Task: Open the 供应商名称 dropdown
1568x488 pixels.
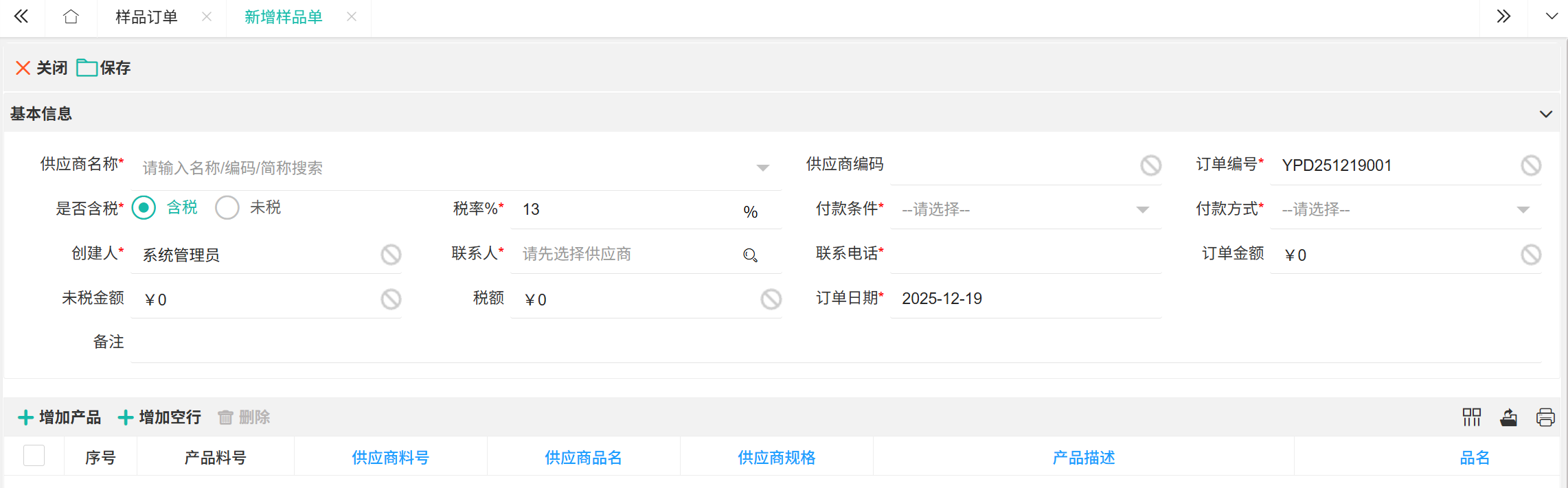Action: (x=762, y=168)
